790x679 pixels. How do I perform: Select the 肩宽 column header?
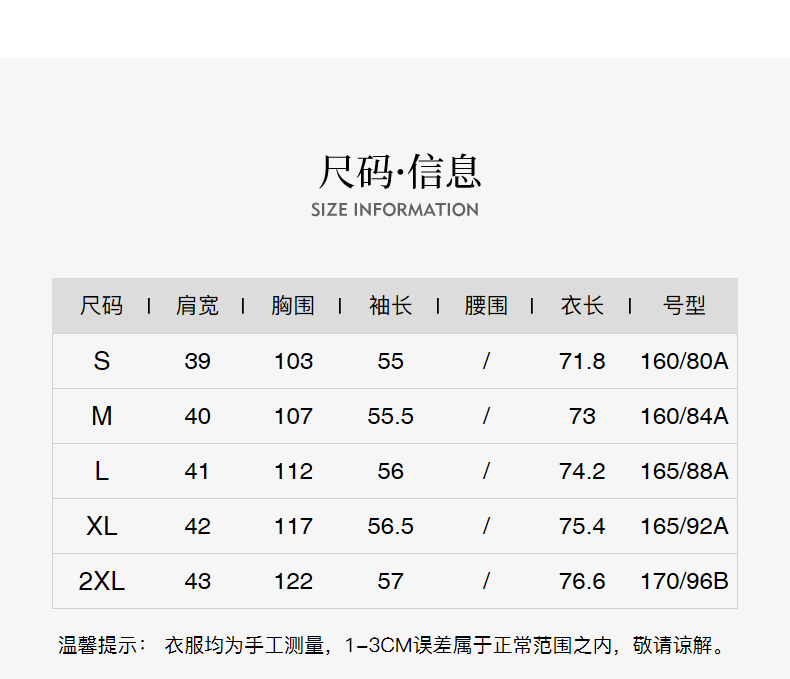(x=197, y=306)
